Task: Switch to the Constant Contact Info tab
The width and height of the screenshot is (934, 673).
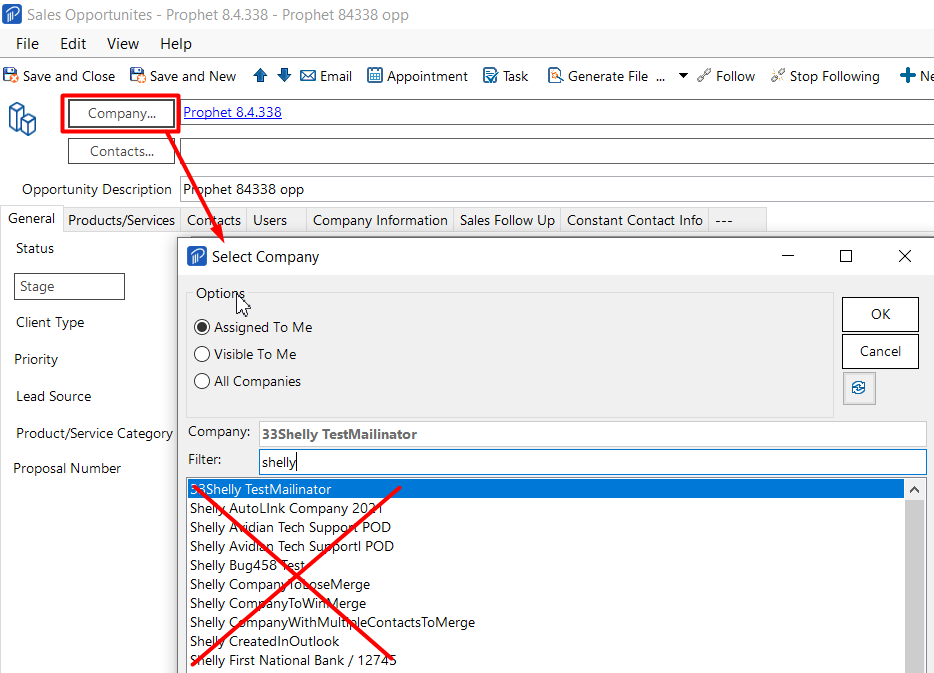Action: (634, 220)
